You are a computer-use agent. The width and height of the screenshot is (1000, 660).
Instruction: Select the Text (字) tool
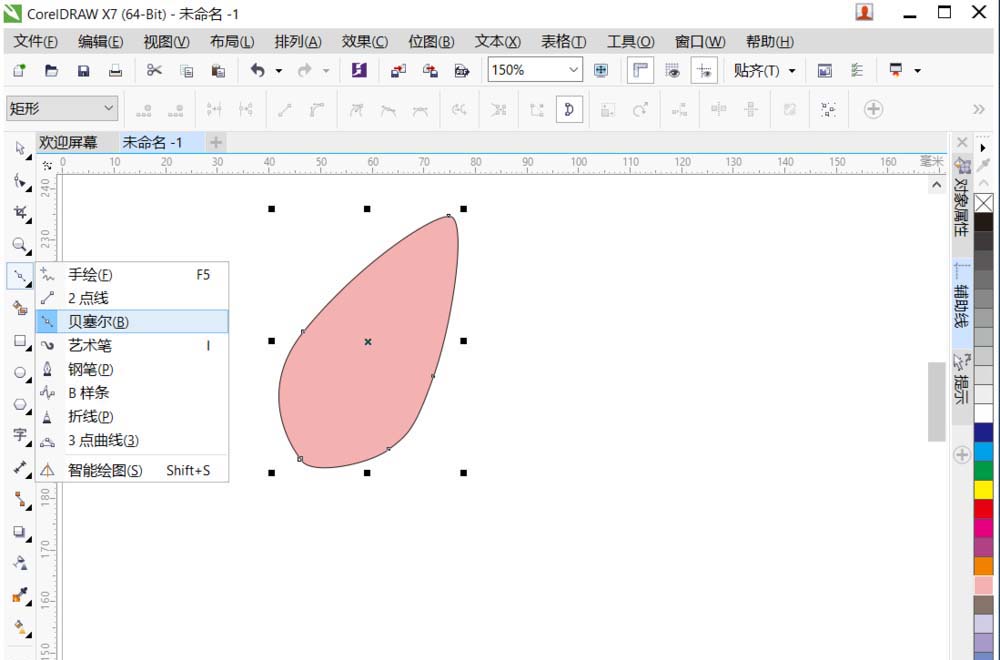[20, 435]
